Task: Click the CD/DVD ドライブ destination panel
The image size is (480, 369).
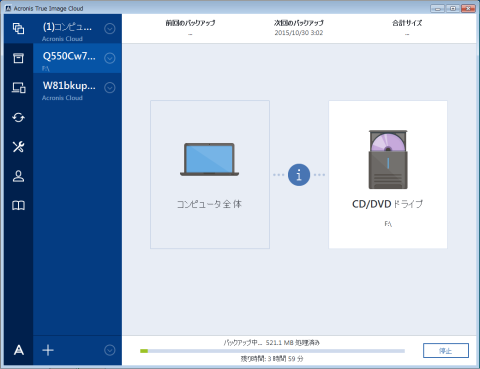Action: [388, 174]
